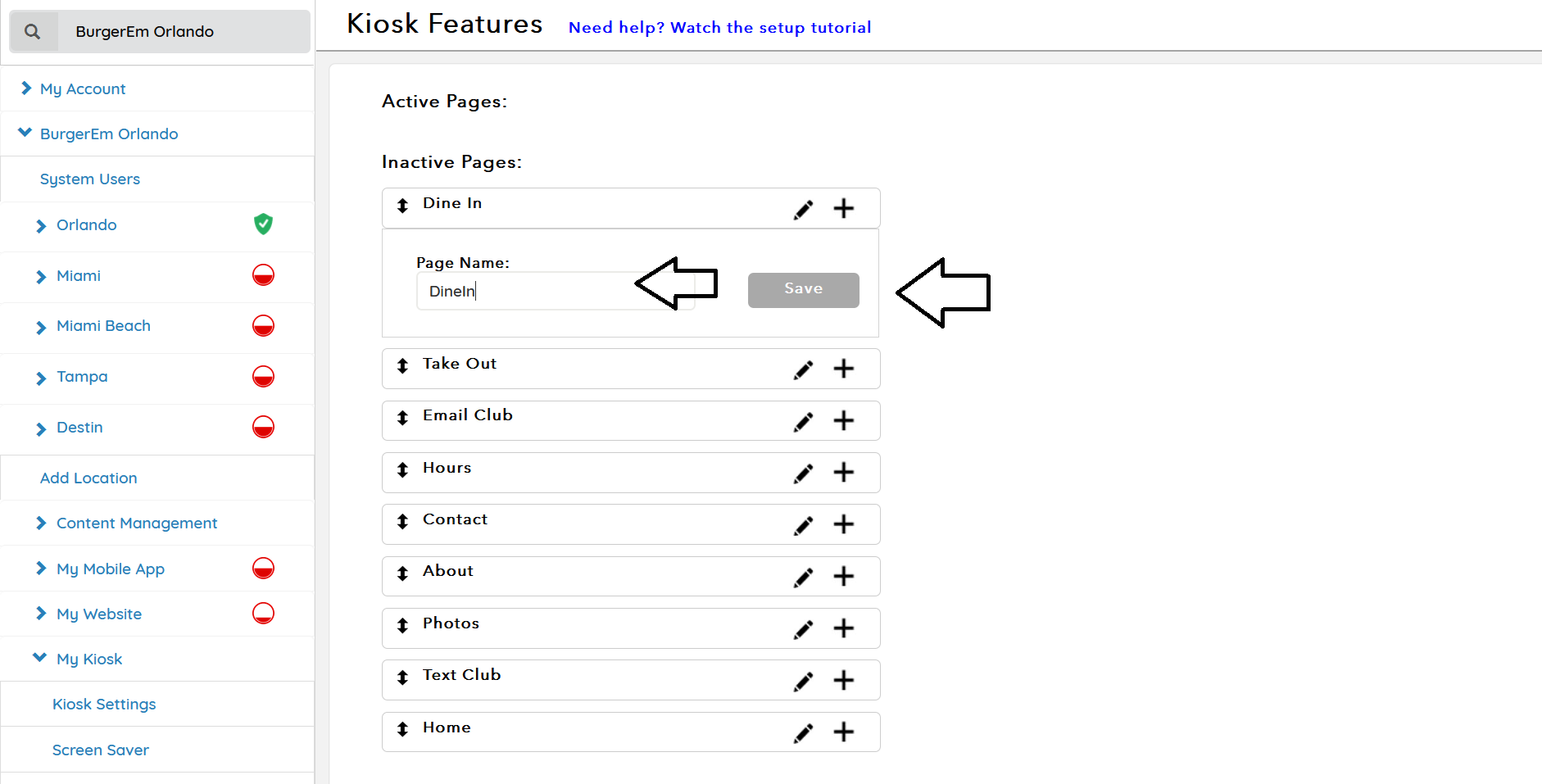1542x784 pixels.
Task: Add the About page with plus icon
Action: pos(843,577)
